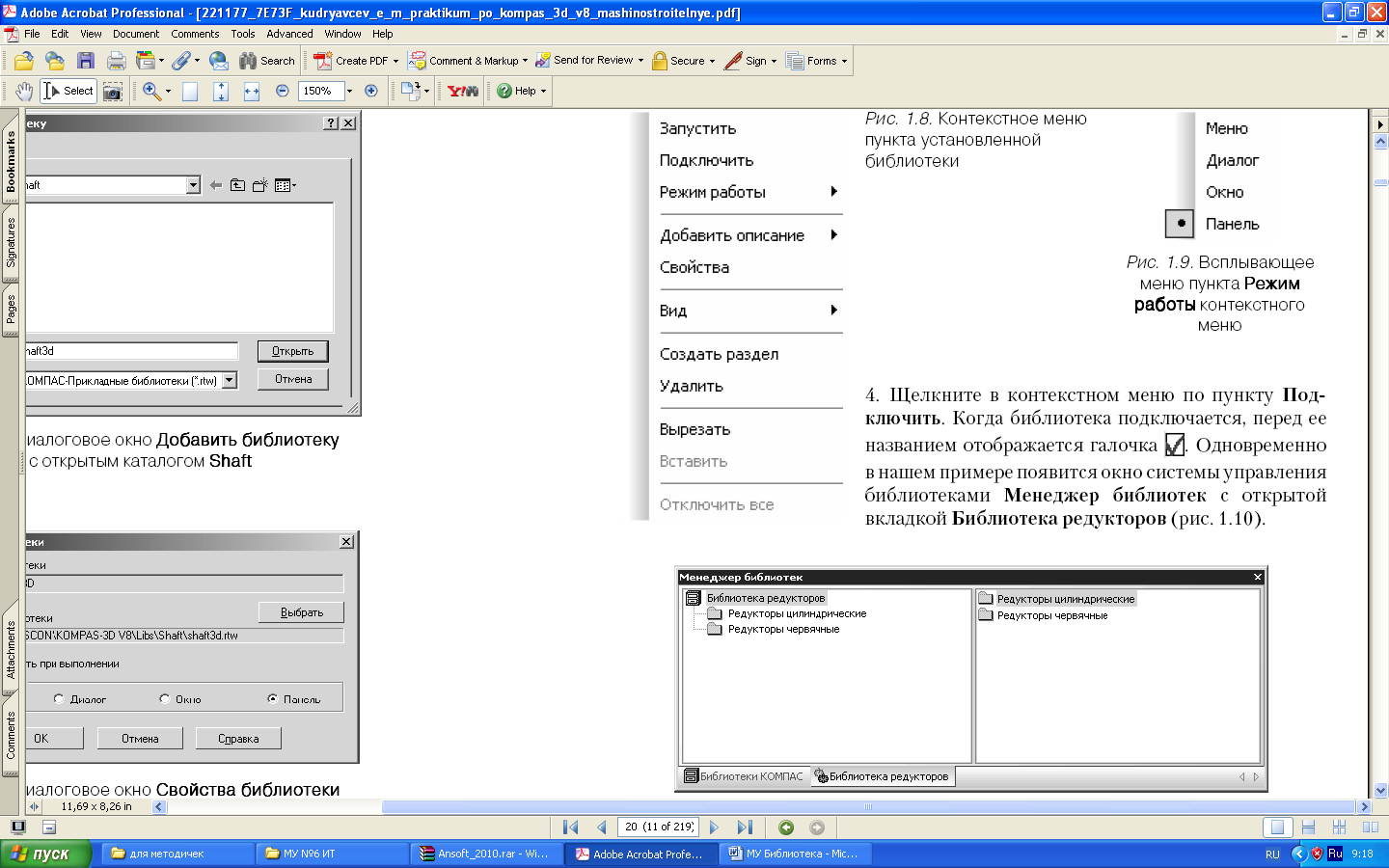Switch to Facing page layout

click(1370, 827)
